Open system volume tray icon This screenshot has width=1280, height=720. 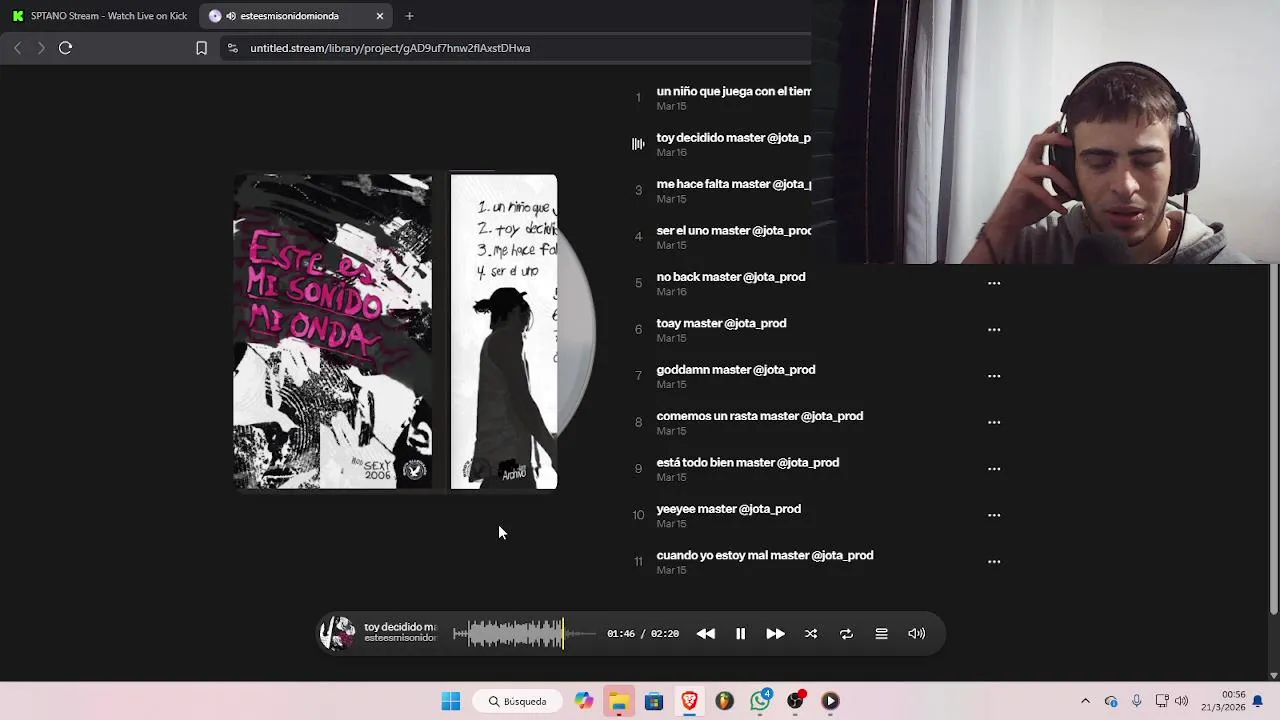click(x=1181, y=701)
